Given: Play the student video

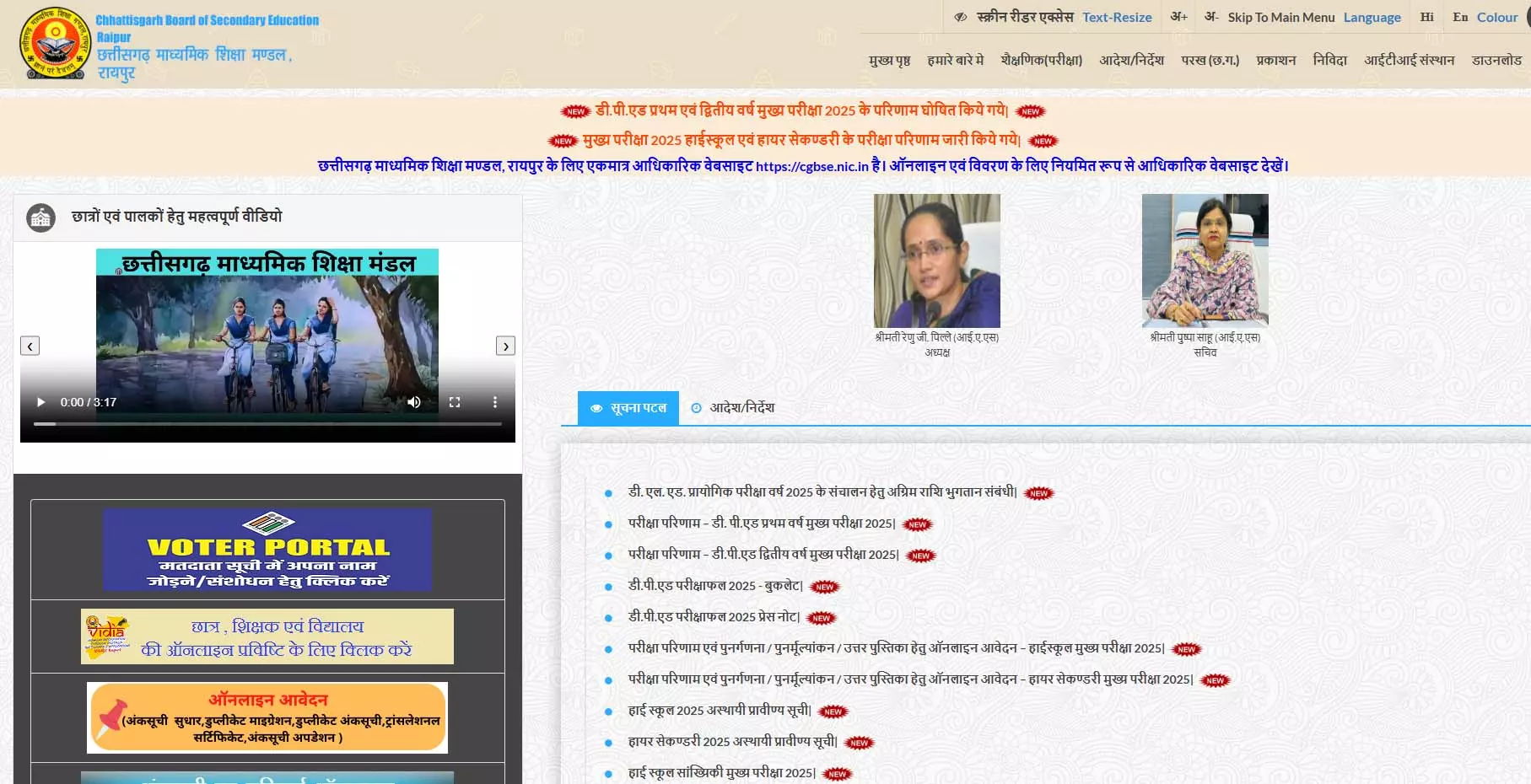Looking at the screenshot, I should point(40,402).
